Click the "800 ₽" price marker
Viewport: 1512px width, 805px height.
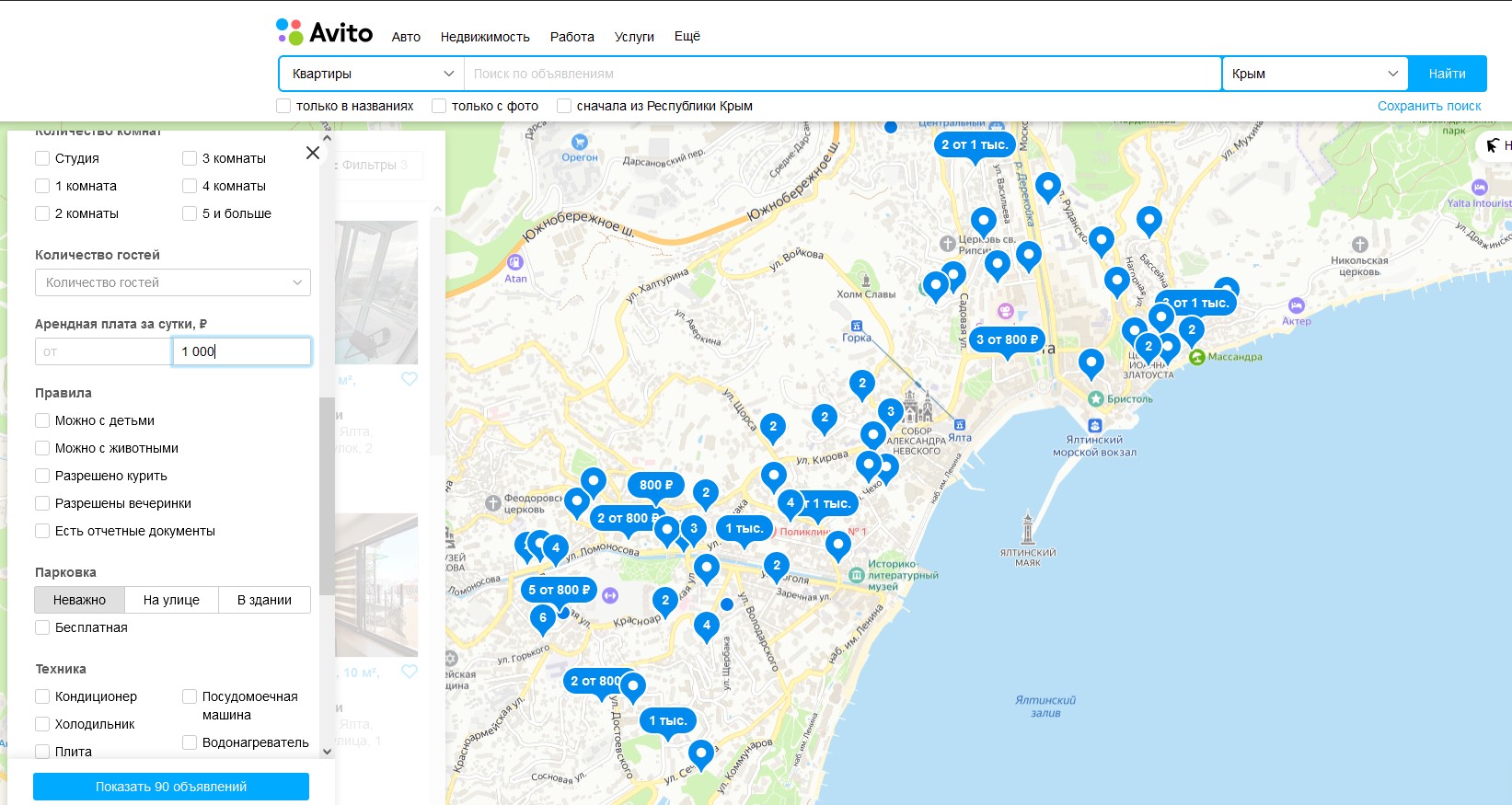coord(656,485)
